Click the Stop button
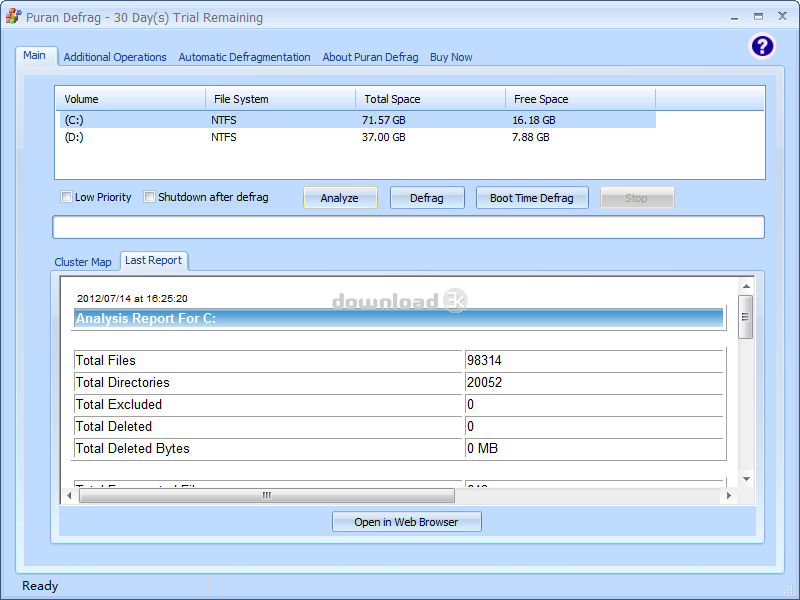This screenshot has height=600, width=800. click(637, 198)
